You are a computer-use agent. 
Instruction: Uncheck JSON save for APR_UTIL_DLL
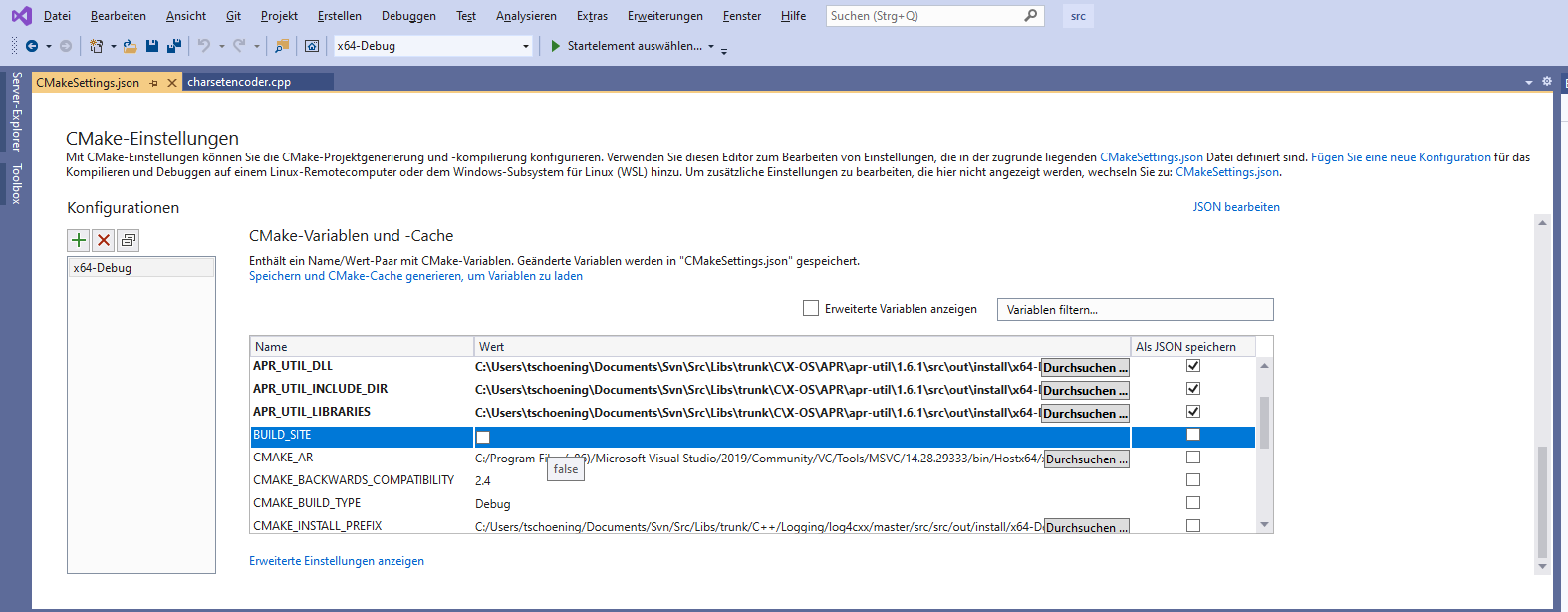(x=1193, y=366)
